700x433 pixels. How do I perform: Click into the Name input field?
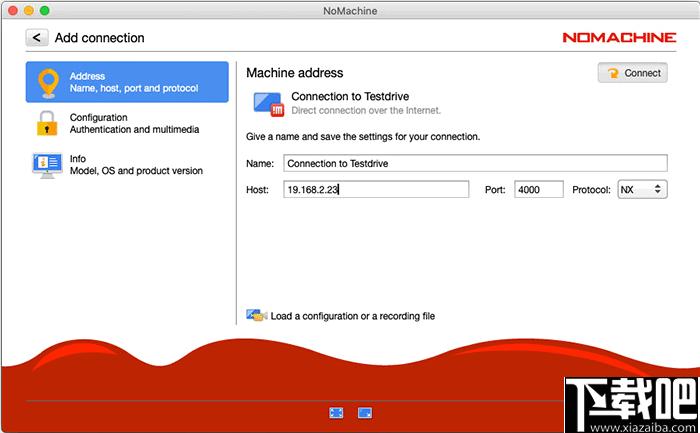[x=475, y=163]
